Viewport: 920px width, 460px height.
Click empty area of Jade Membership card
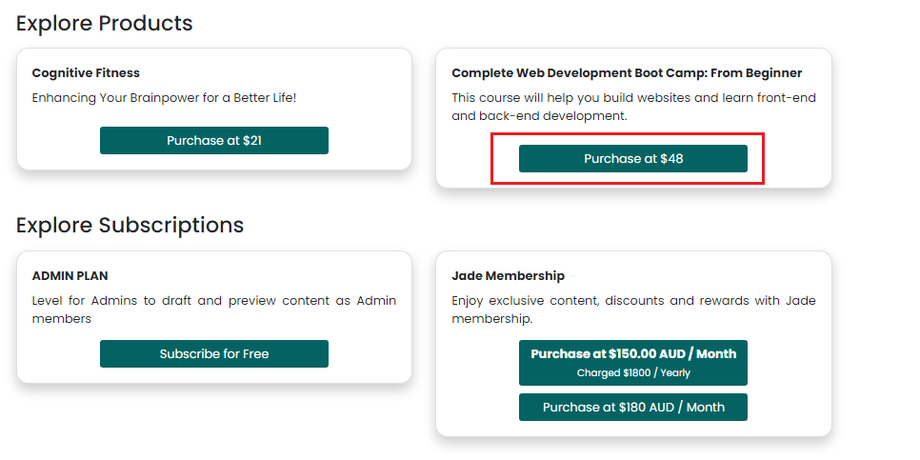pos(790,380)
